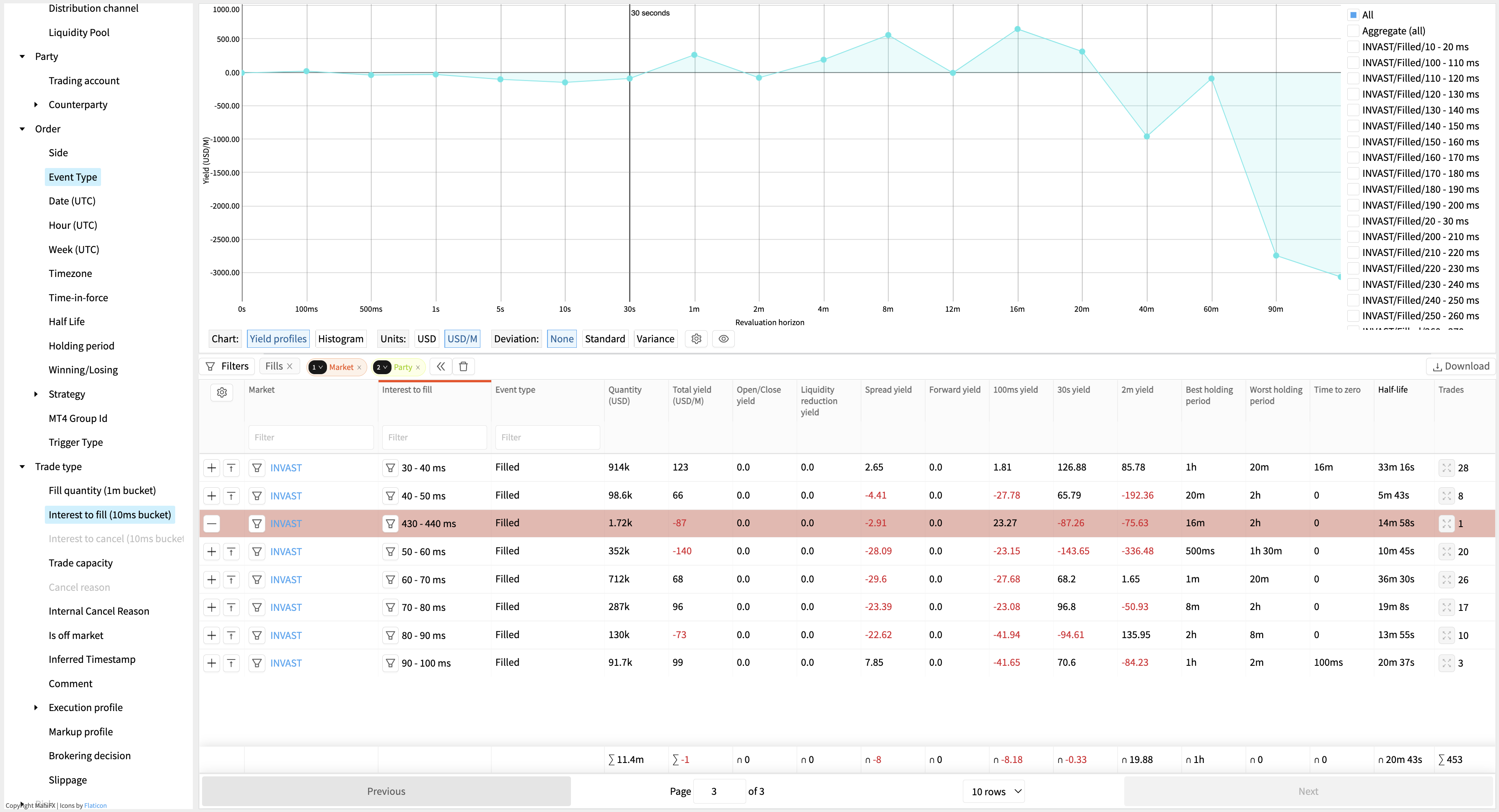
Task: Open the Flaticon link
Action: pos(96,806)
